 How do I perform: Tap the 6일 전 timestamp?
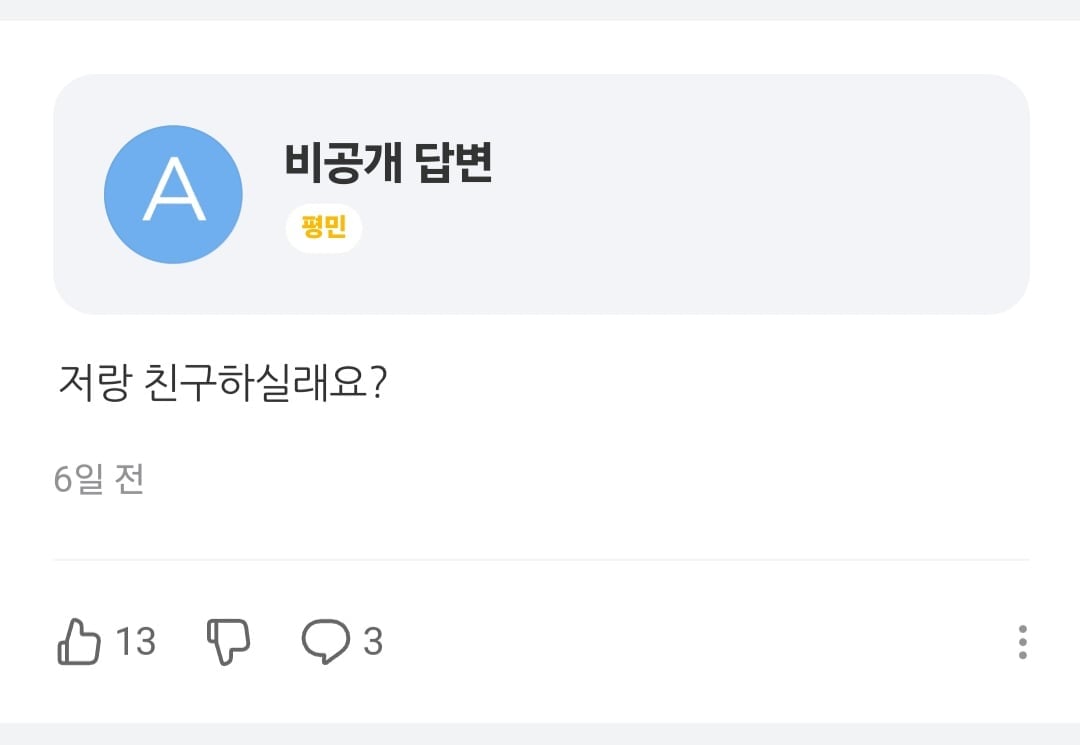pyautogui.click(x=99, y=479)
